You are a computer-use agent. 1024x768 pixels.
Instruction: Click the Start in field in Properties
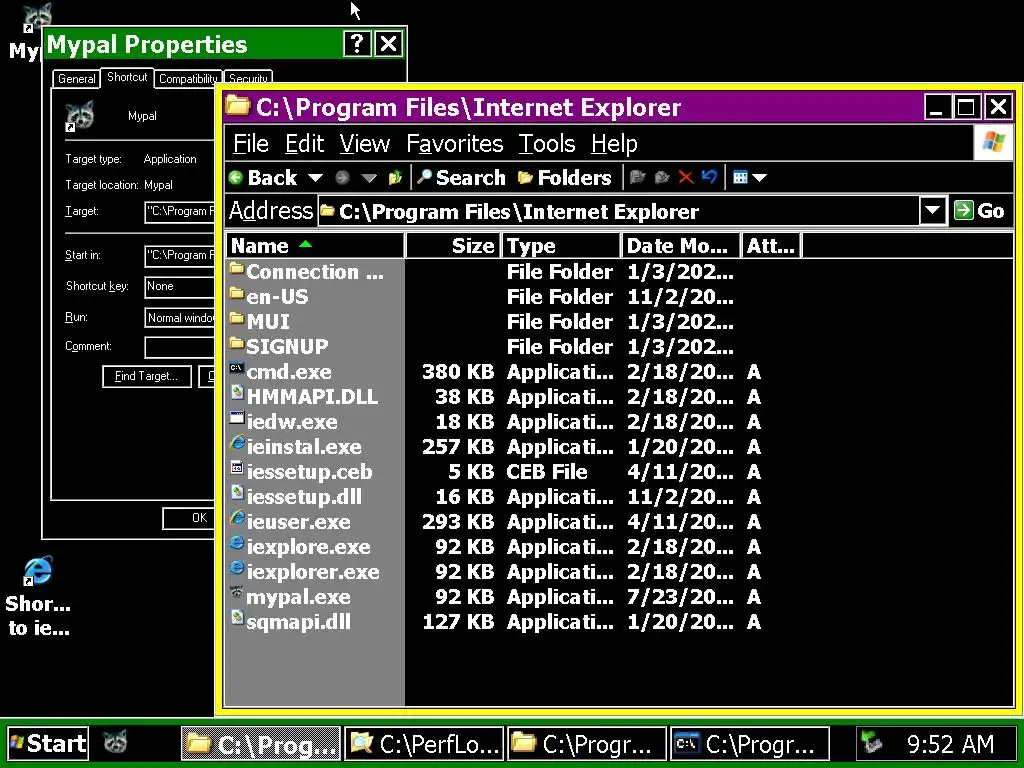click(x=180, y=255)
